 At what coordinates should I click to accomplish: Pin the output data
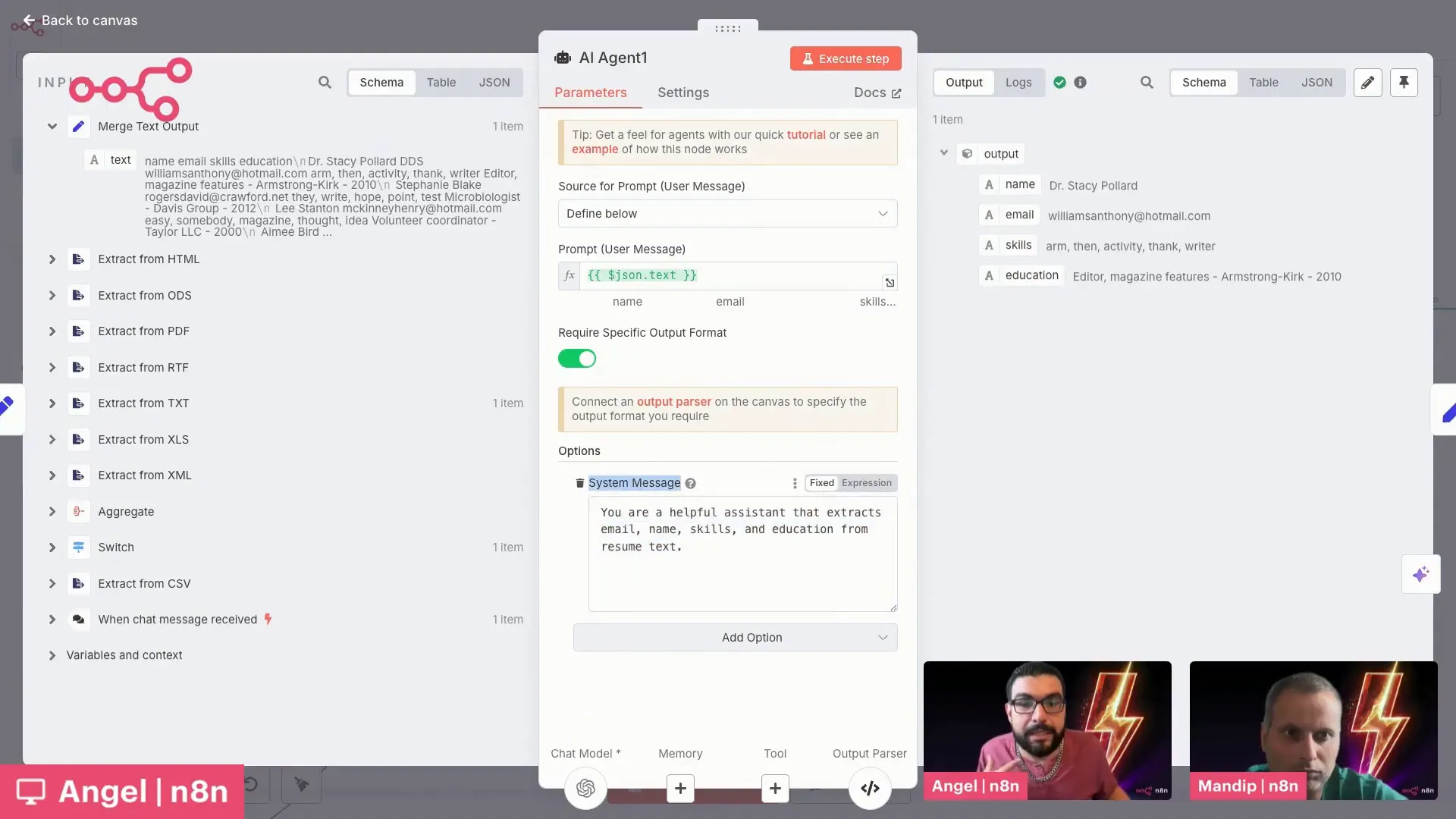coord(1404,83)
